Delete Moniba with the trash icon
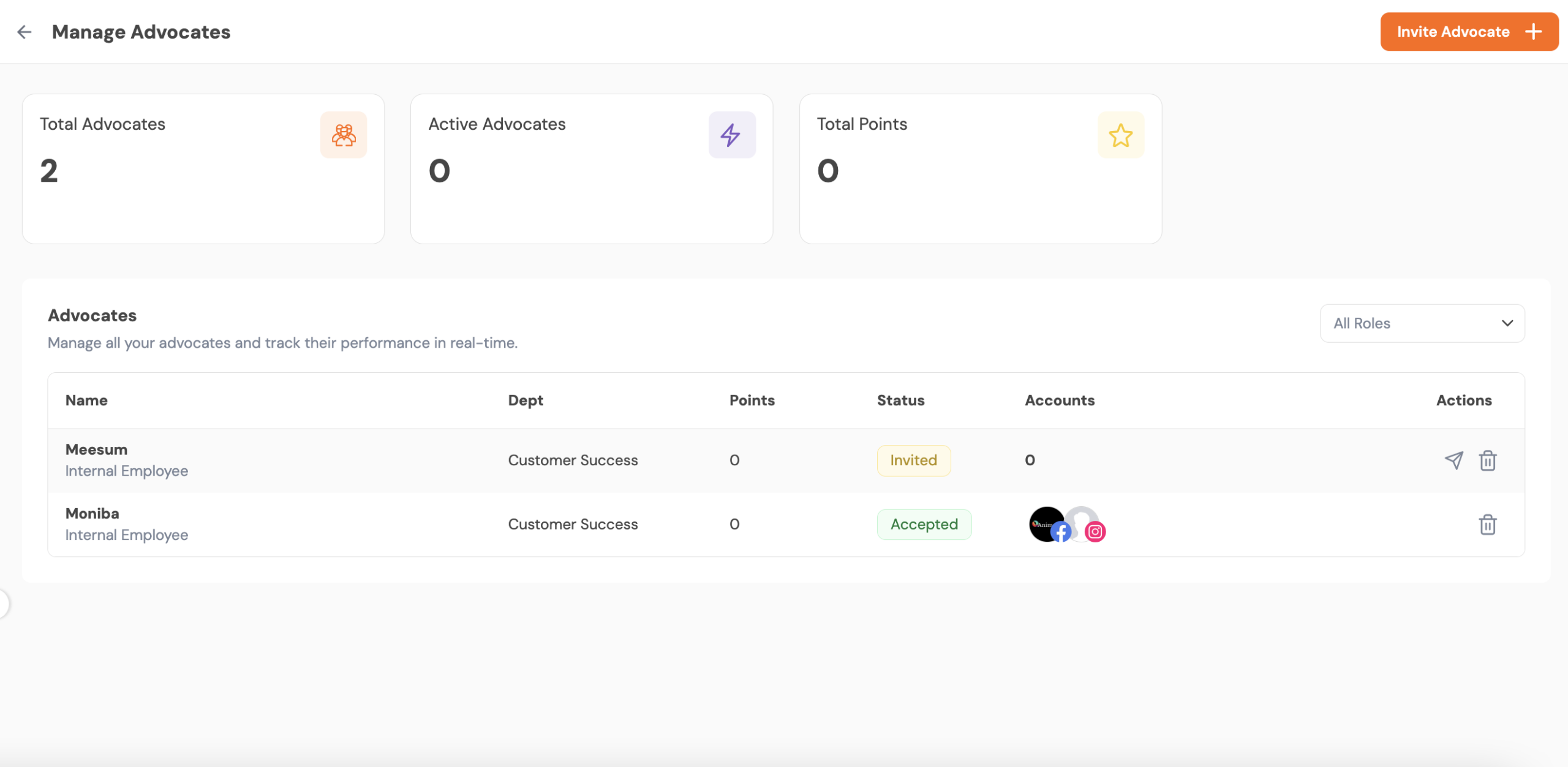This screenshot has height=767, width=1568. pyautogui.click(x=1488, y=525)
